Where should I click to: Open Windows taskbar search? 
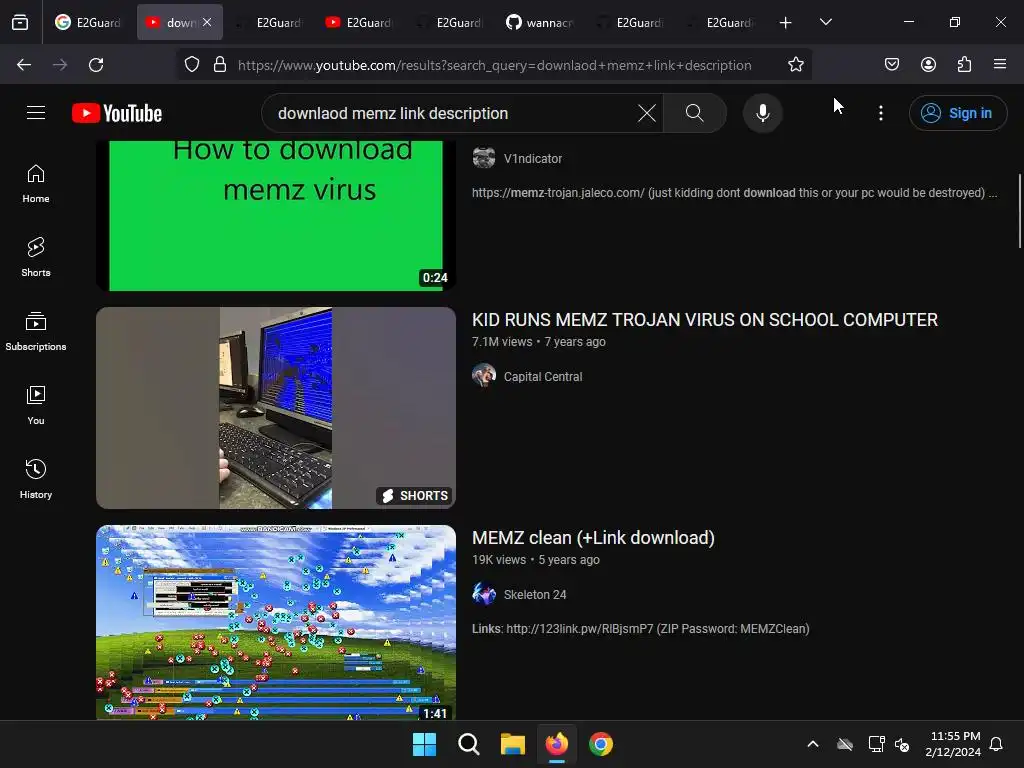(x=469, y=744)
